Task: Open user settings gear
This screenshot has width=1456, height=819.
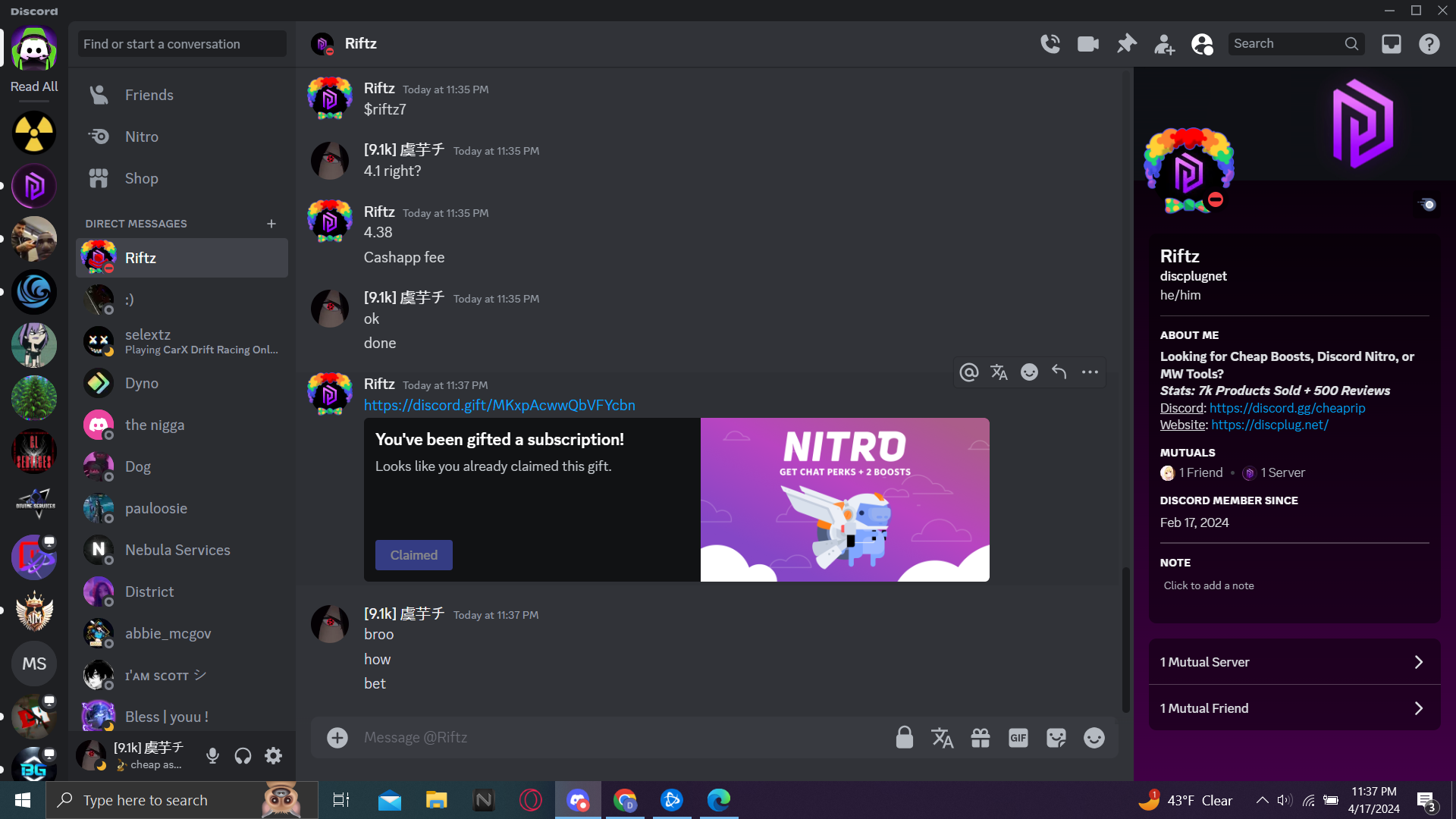Action: click(x=274, y=755)
